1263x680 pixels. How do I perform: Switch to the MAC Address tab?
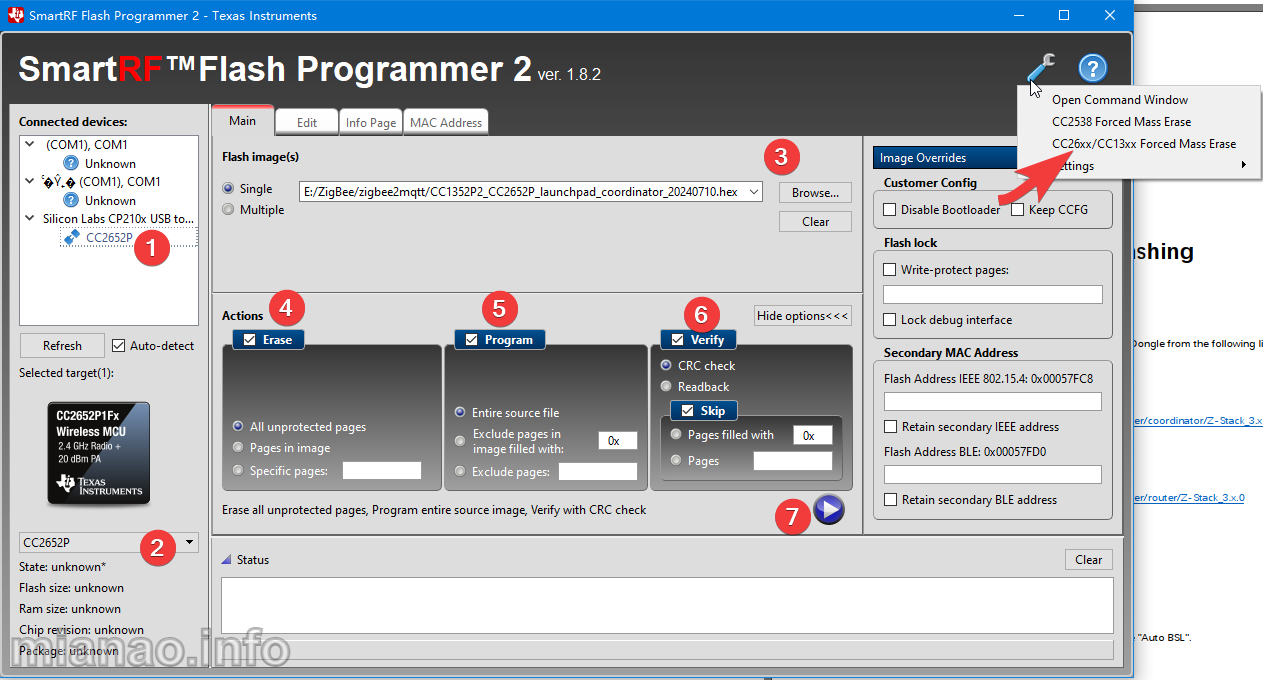point(446,122)
